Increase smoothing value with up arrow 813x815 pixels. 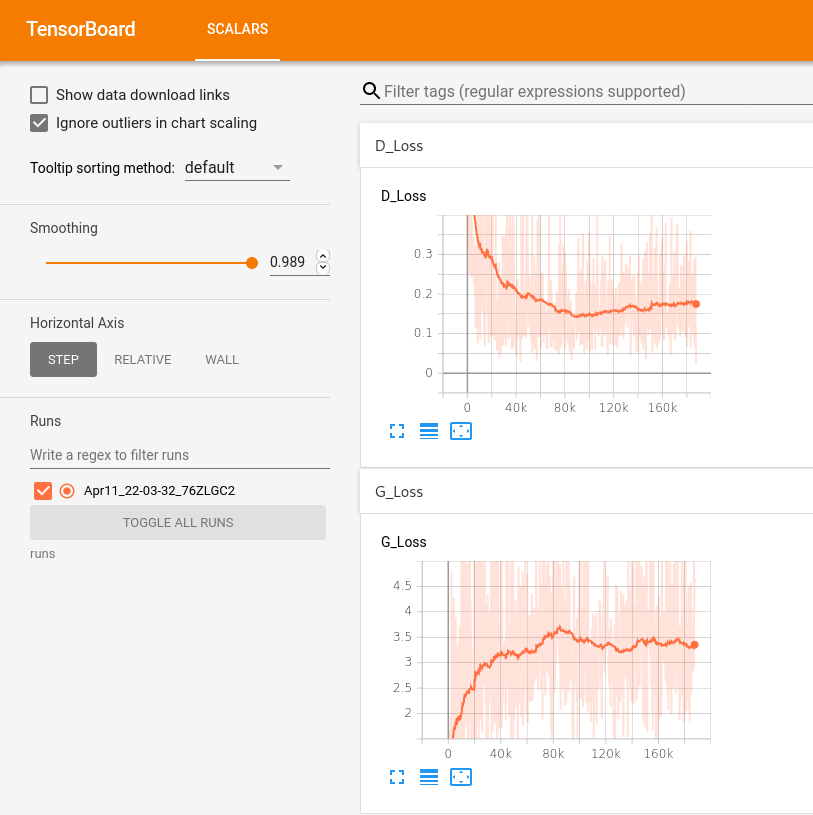(x=322, y=256)
